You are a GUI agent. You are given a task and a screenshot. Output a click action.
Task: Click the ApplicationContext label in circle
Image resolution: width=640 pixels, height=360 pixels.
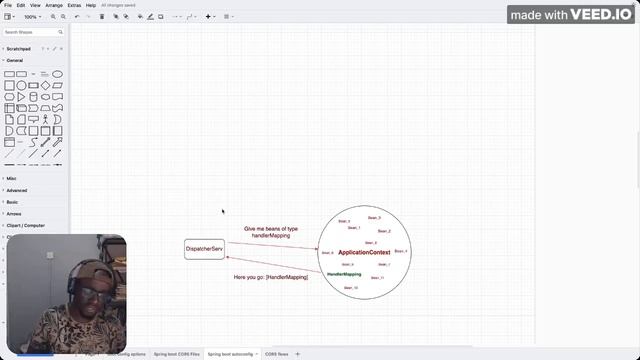(364, 252)
